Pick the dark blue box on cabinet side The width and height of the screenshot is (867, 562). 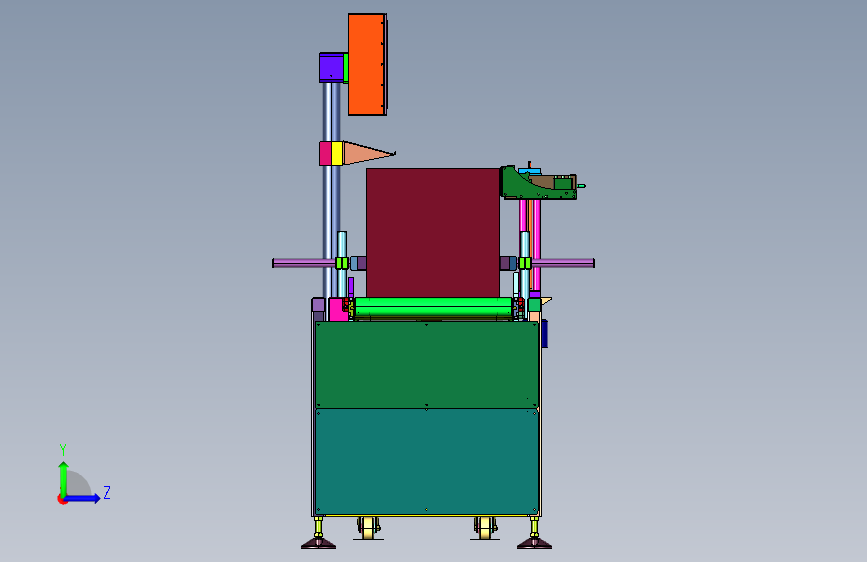pyautogui.click(x=545, y=334)
